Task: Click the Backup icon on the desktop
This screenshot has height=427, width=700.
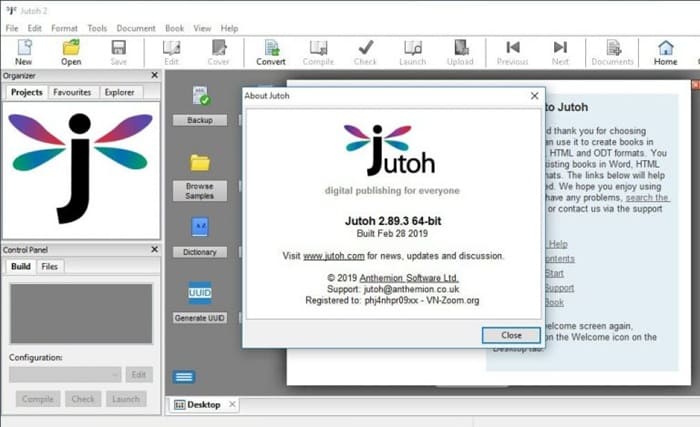Action: (200, 96)
